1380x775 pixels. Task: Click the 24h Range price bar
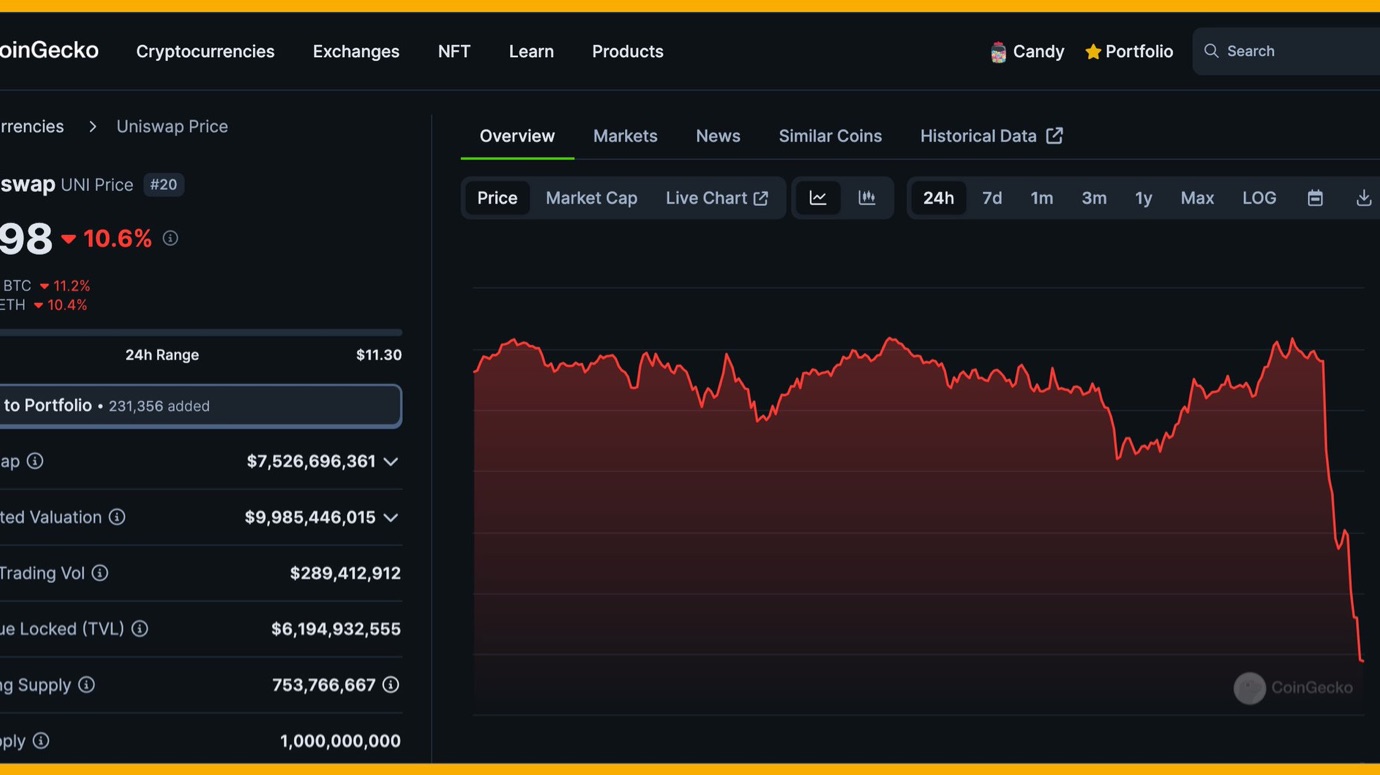[x=200, y=332]
